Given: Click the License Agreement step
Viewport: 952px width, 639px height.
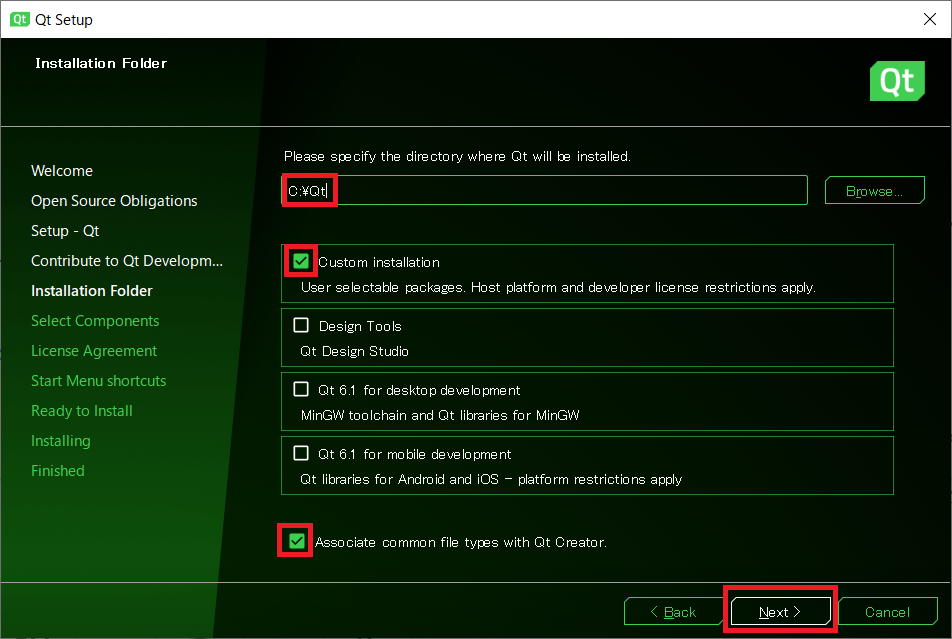Looking at the screenshot, I should tap(94, 351).
